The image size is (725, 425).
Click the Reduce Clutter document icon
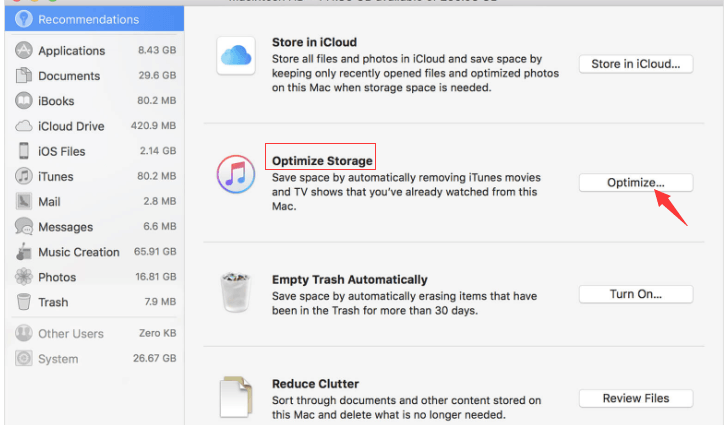(236, 397)
